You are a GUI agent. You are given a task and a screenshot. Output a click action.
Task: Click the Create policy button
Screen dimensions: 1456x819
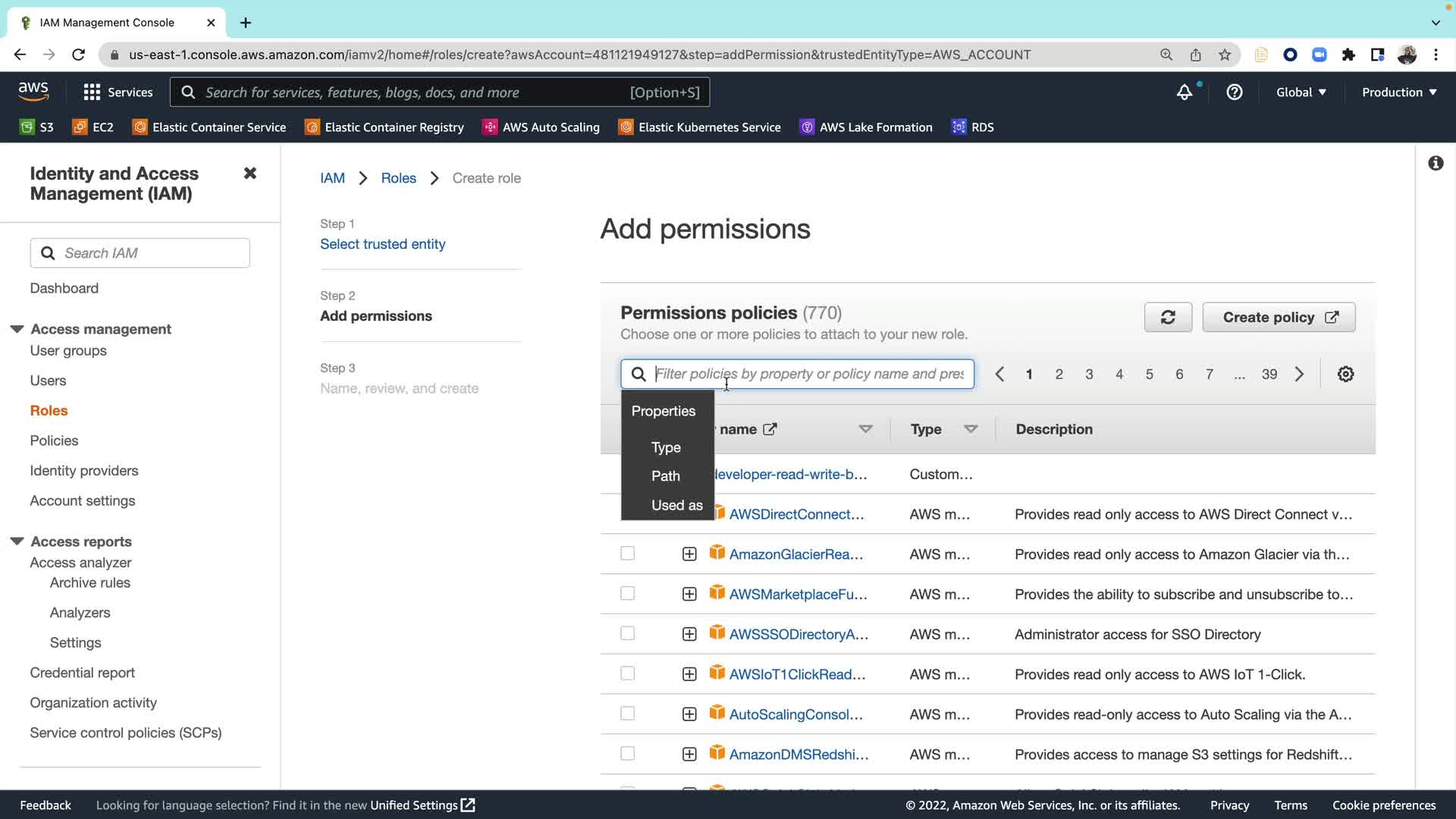[x=1279, y=318]
